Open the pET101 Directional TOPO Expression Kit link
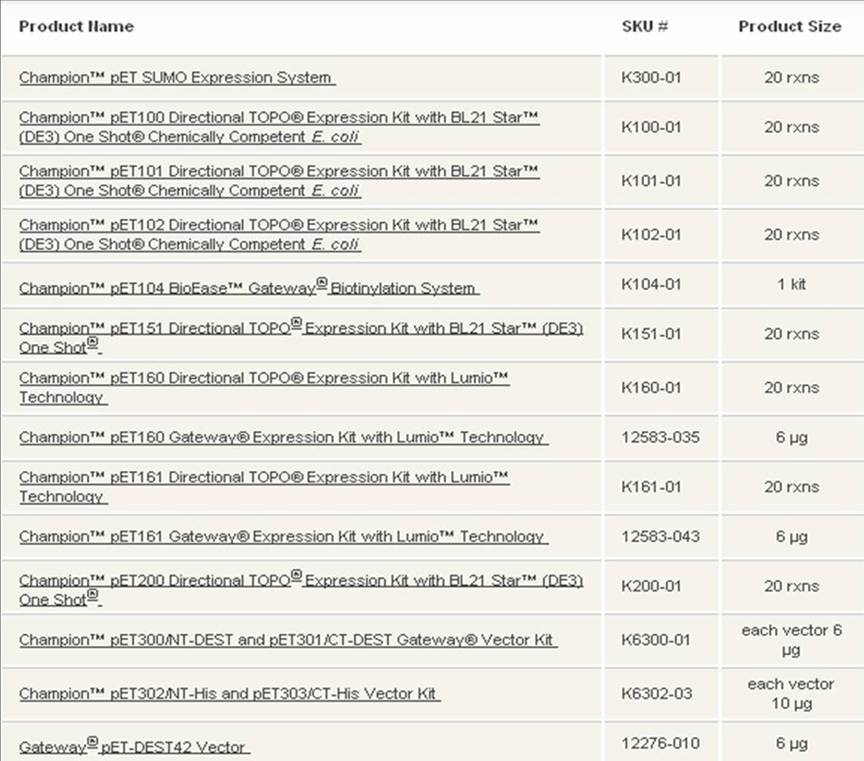This screenshot has width=864, height=761. click(x=279, y=172)
